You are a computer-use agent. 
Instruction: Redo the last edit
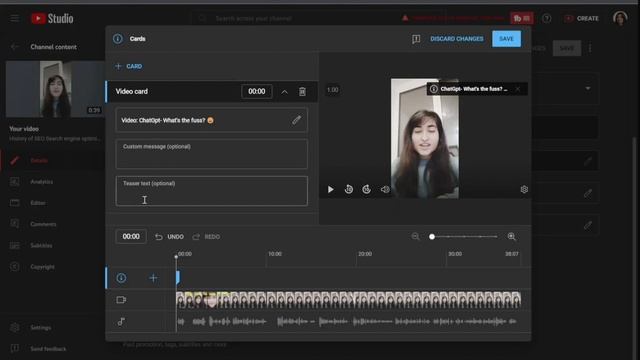(x=206, y=237)
